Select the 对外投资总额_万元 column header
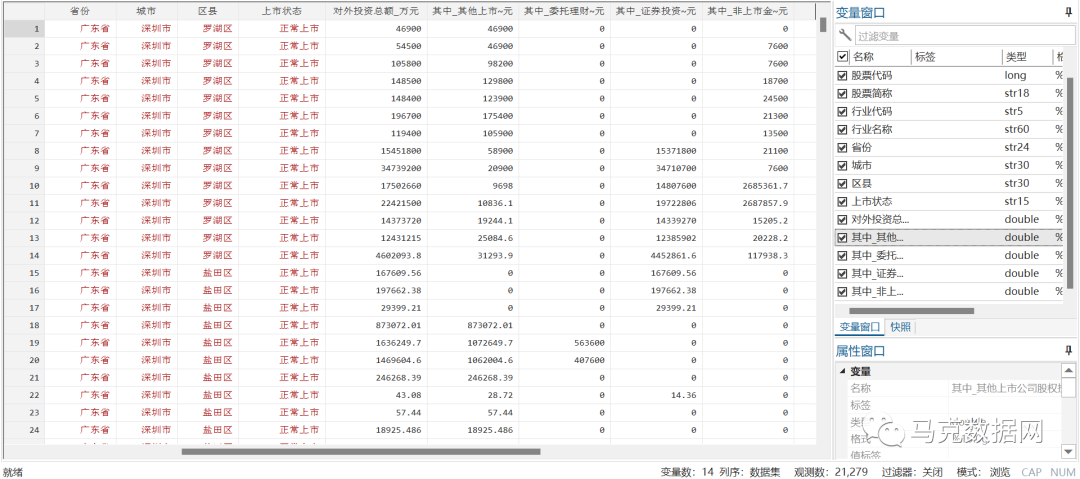 (x=376, y=12)
